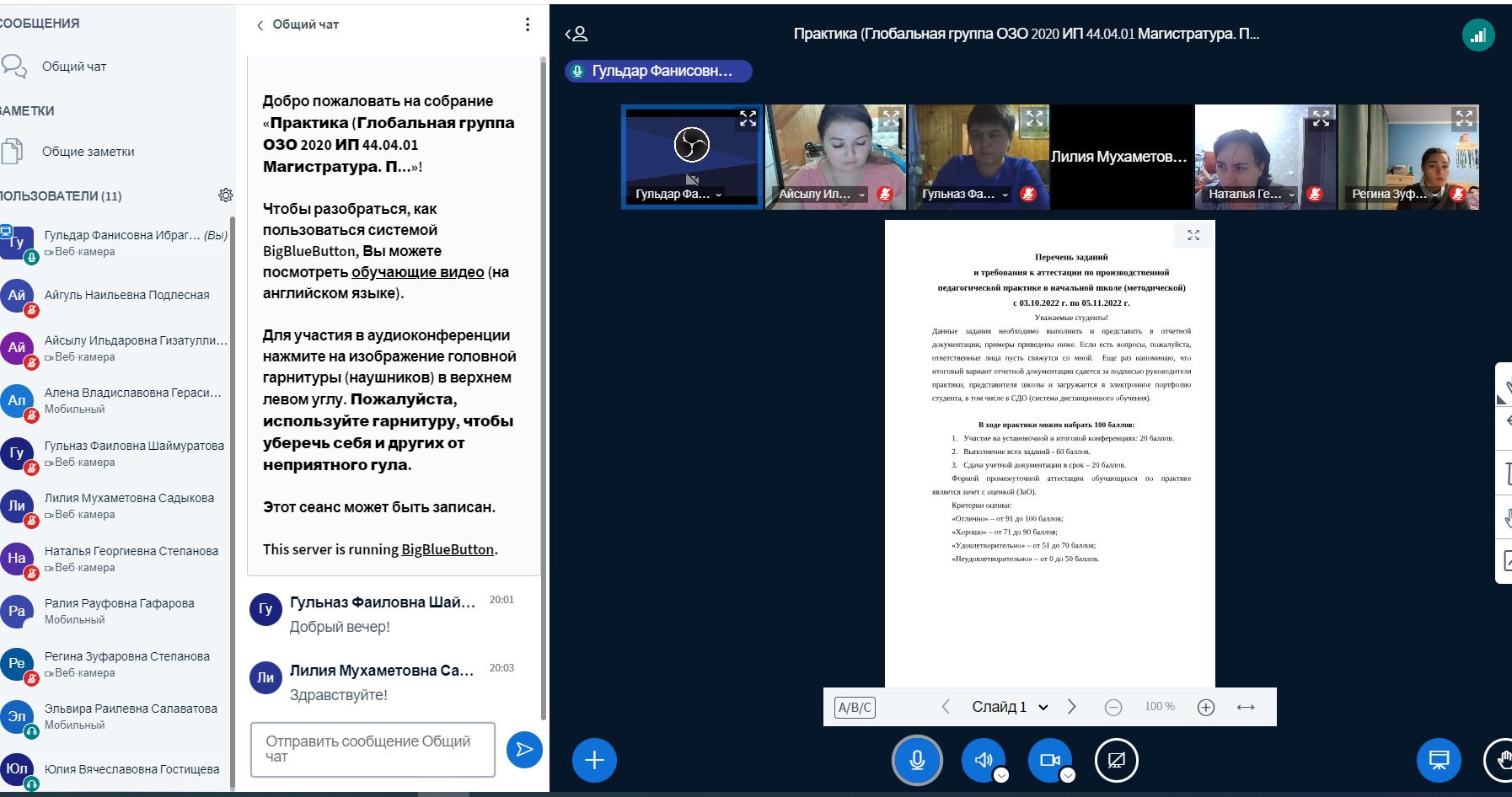The width and height of the screenshot is (1512, 797).
Task: Open the user list settings gear
Action: pyautogui.click(x=226, y=195)
